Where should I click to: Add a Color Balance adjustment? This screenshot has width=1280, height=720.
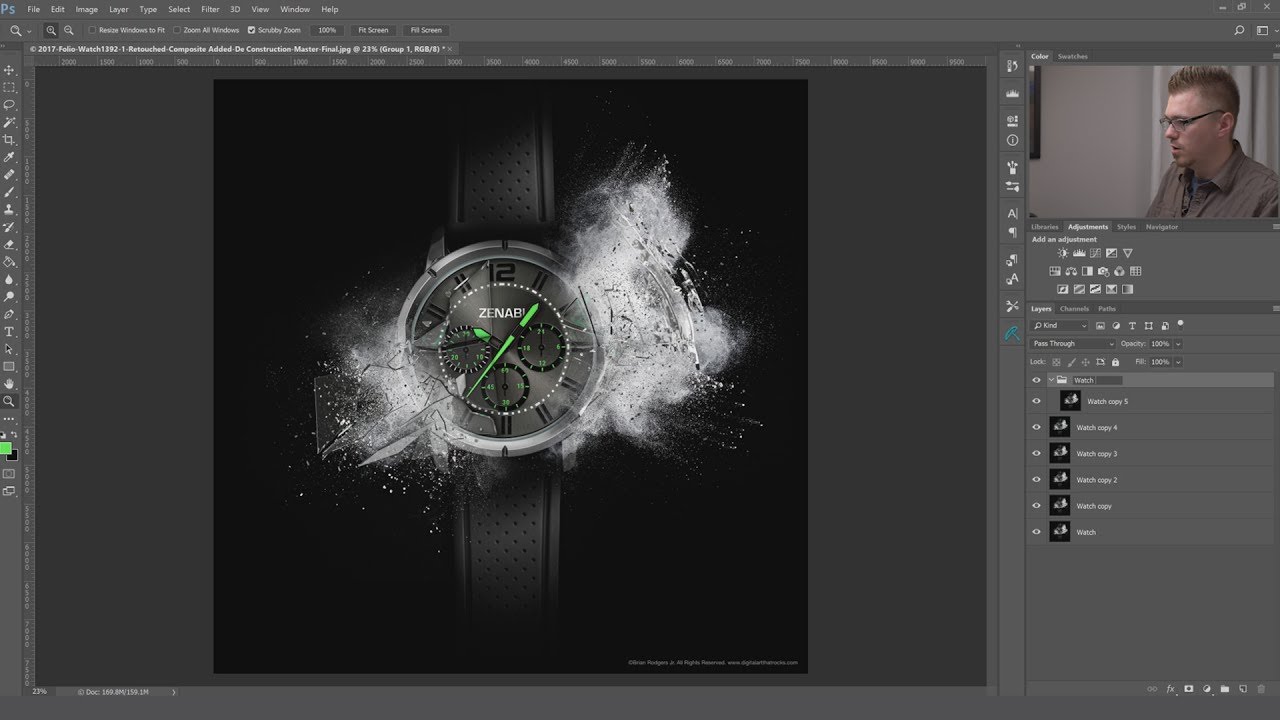1071,271
